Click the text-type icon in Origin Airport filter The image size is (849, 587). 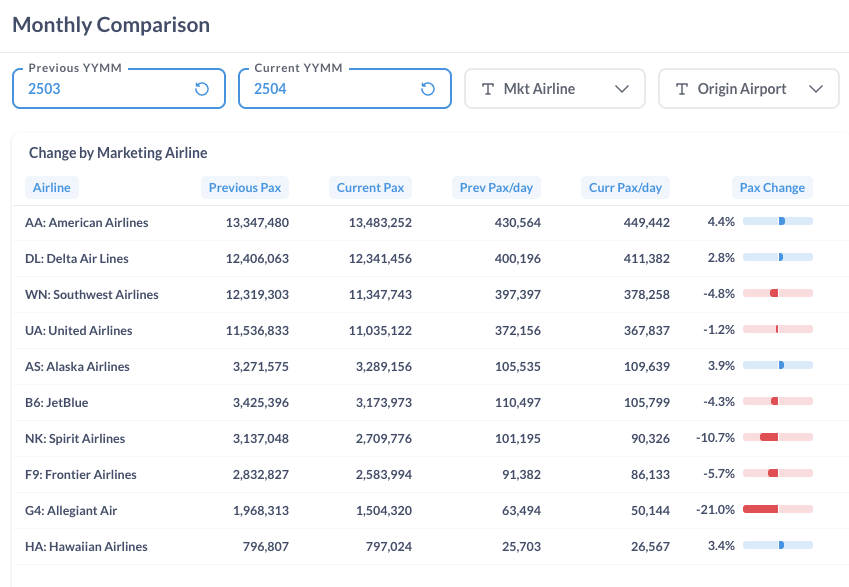pos(682,89)
